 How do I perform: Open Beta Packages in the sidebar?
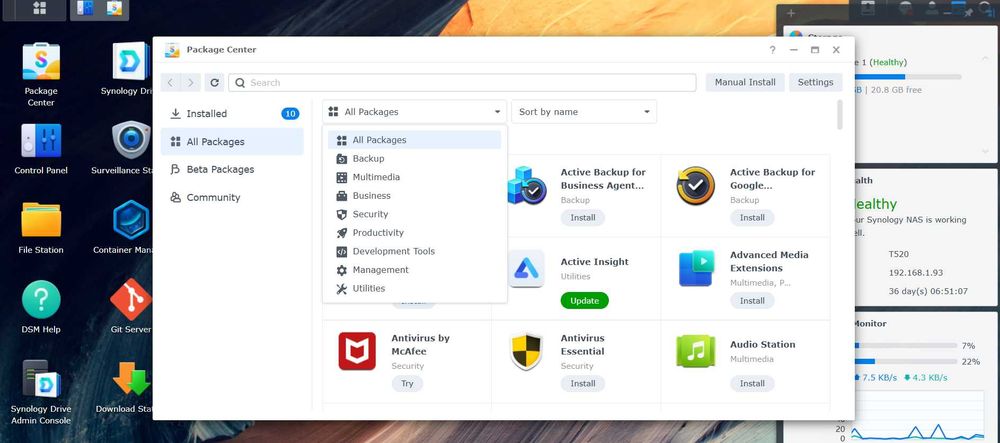(232, 170)
